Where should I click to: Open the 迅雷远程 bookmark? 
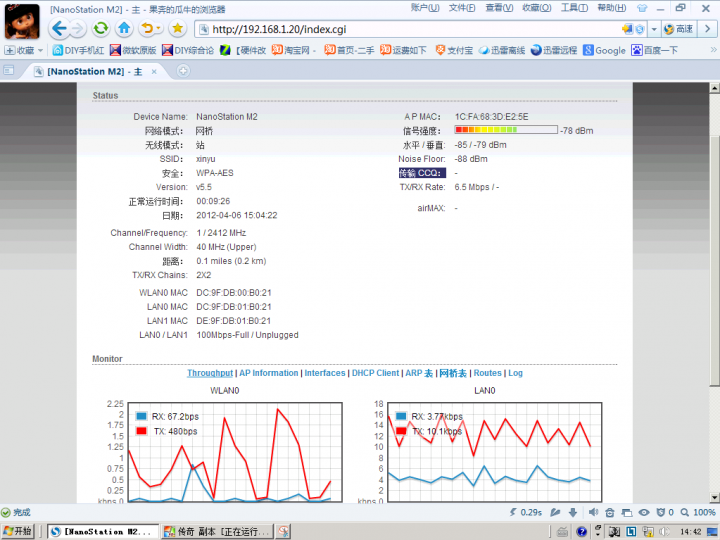[x=554, y=51]
